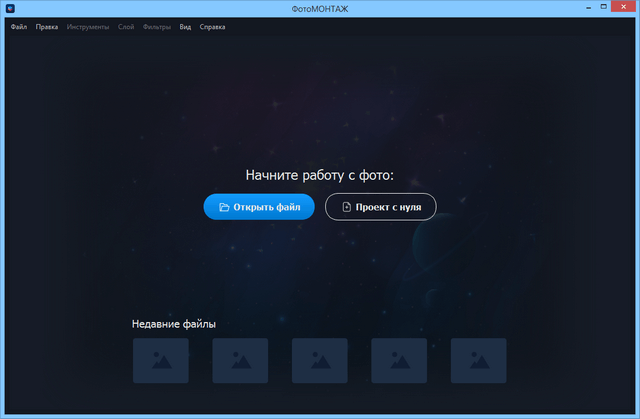
Task: Pick the last recent file thumbnail
Action: (x=478, y=360)
